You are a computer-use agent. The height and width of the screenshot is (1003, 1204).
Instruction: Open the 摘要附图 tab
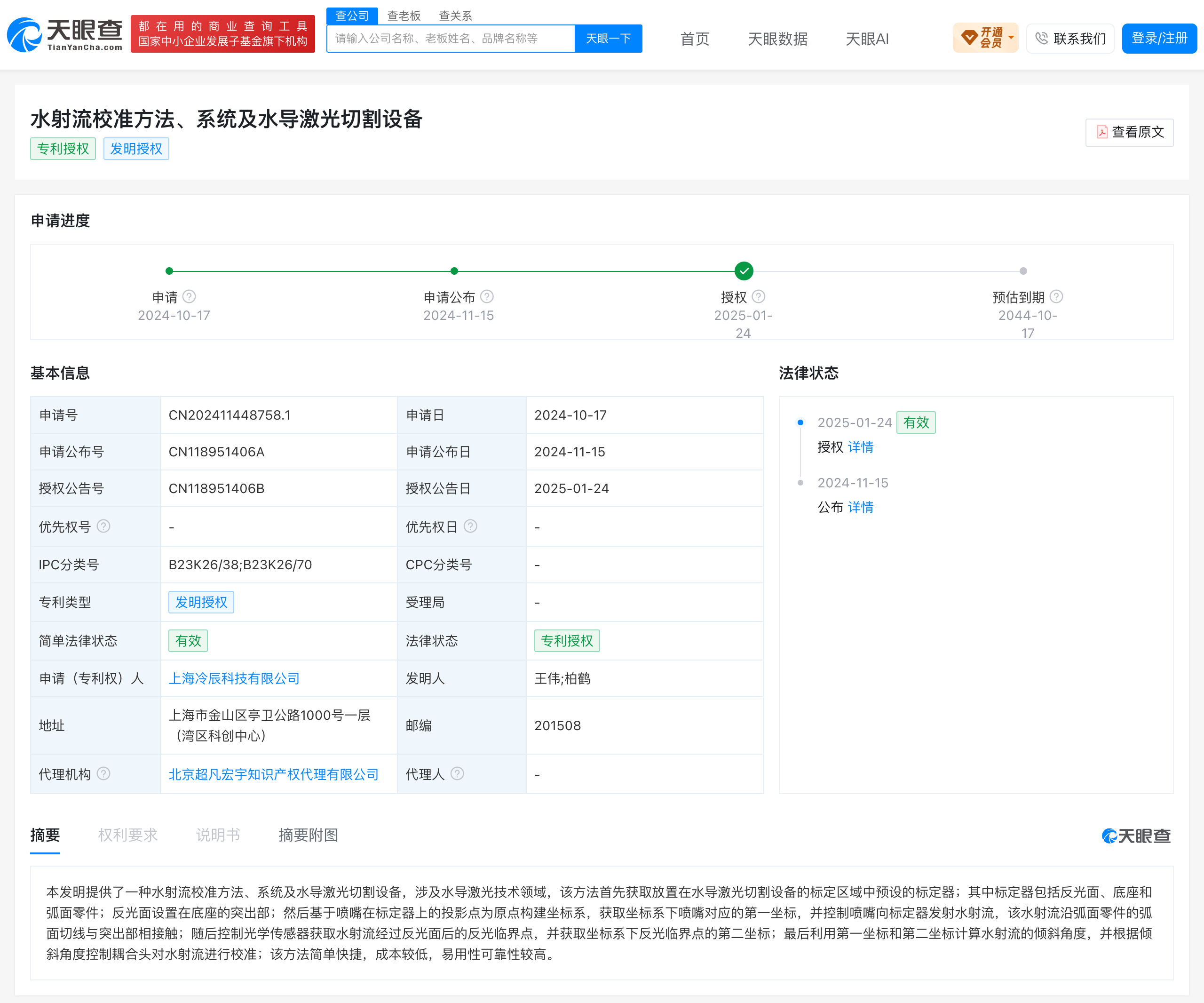[x=308, y=835]
